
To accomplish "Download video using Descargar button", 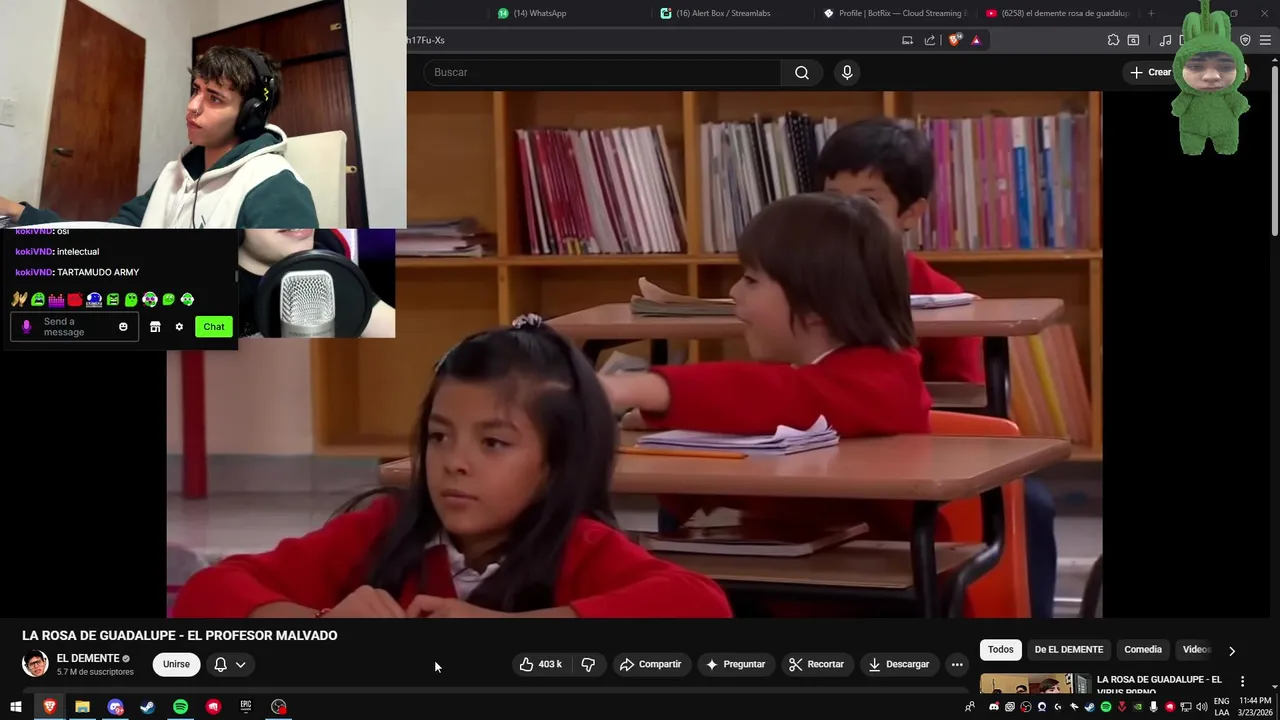I will coord(899,664).
